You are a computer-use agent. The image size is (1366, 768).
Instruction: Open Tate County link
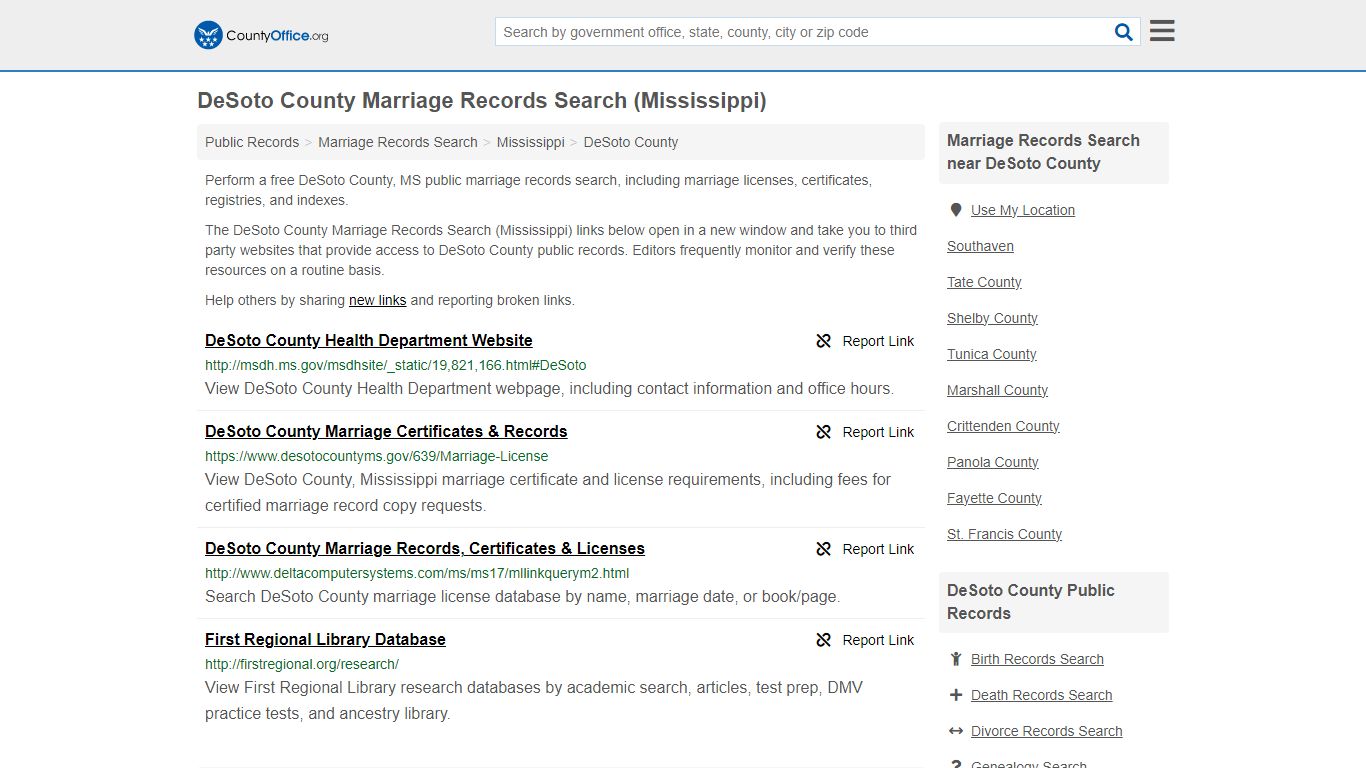coord(984,282)
